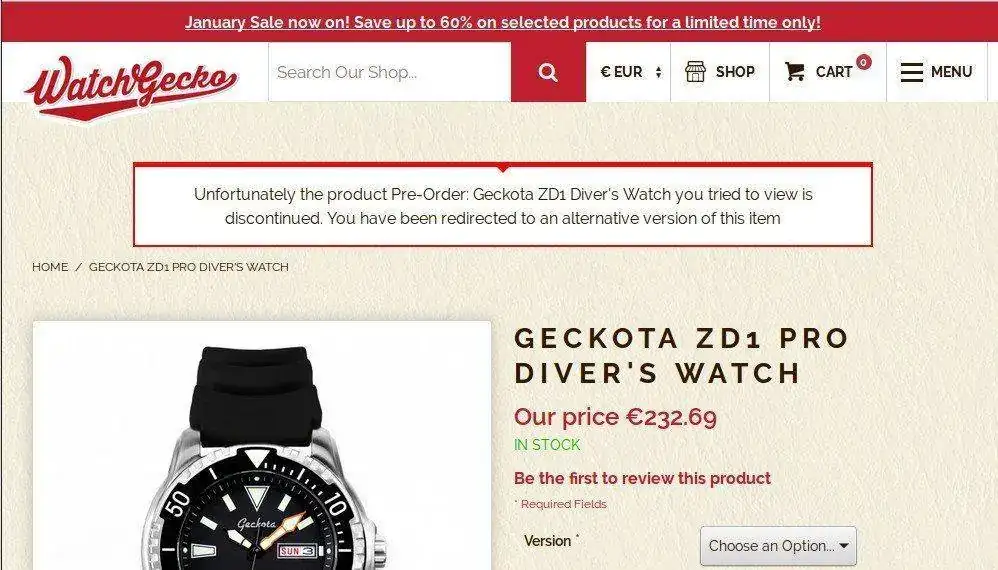This screenshot has width=998, height=570.
Task: Click the cart item count badge
Action: coord(863,62)
